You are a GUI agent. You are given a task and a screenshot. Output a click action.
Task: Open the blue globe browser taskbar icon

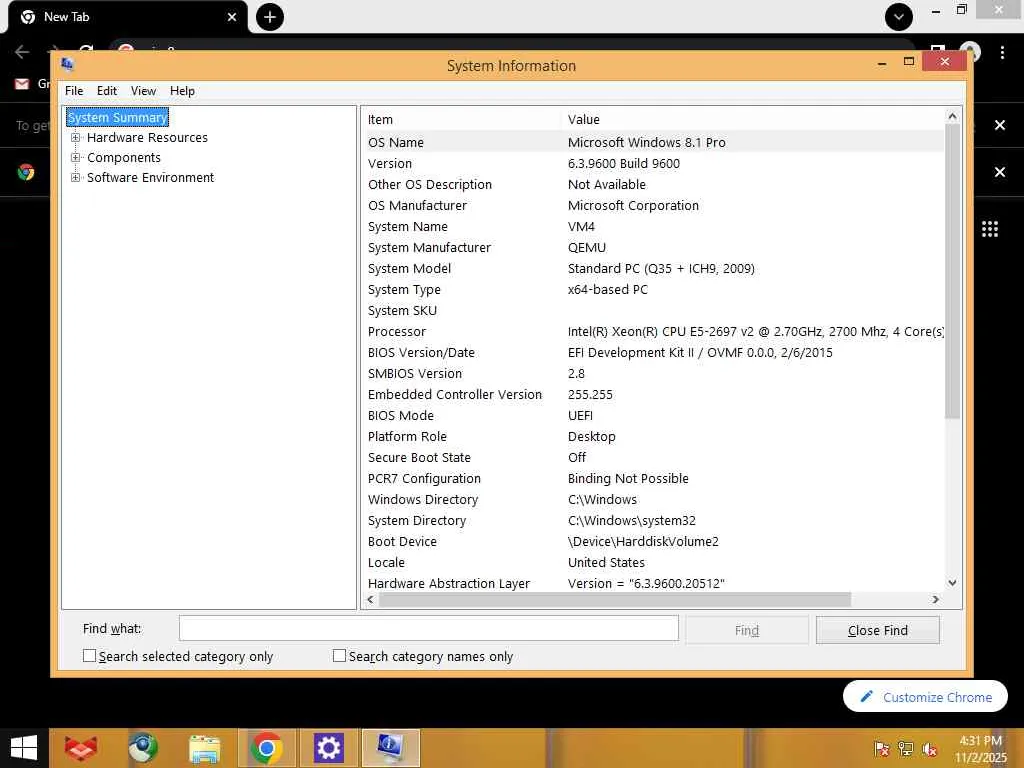(143, 748)
